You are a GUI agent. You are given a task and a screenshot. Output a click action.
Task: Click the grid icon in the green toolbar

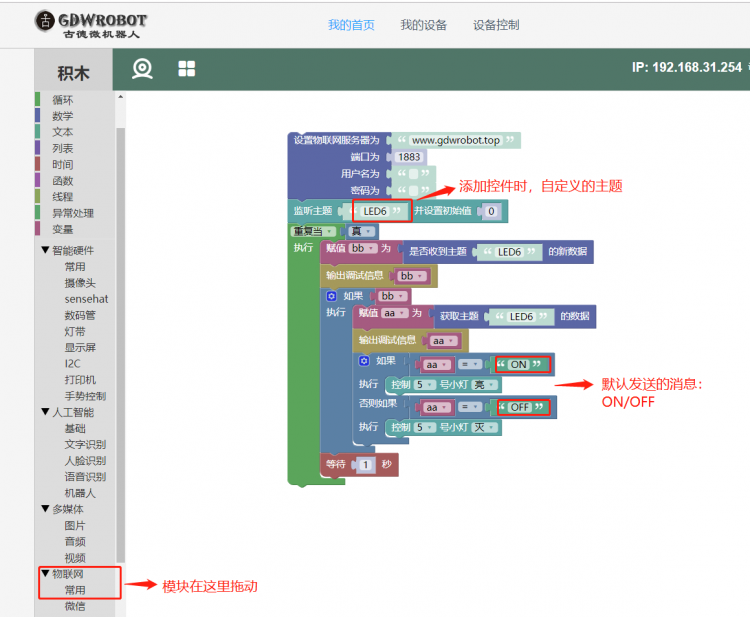point(187,68)
